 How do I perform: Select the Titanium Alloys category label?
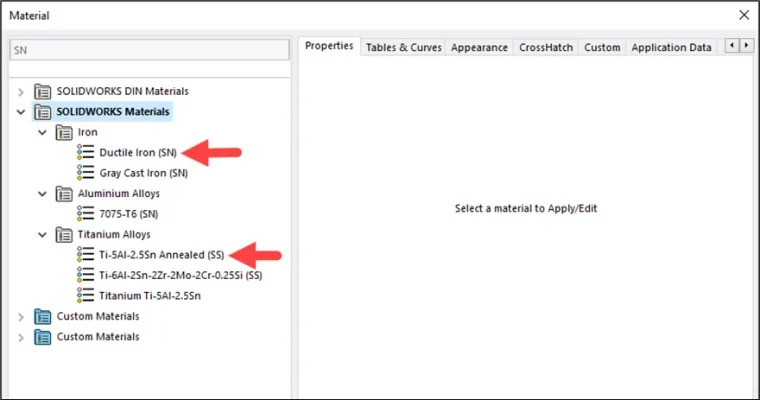[114, 234]
